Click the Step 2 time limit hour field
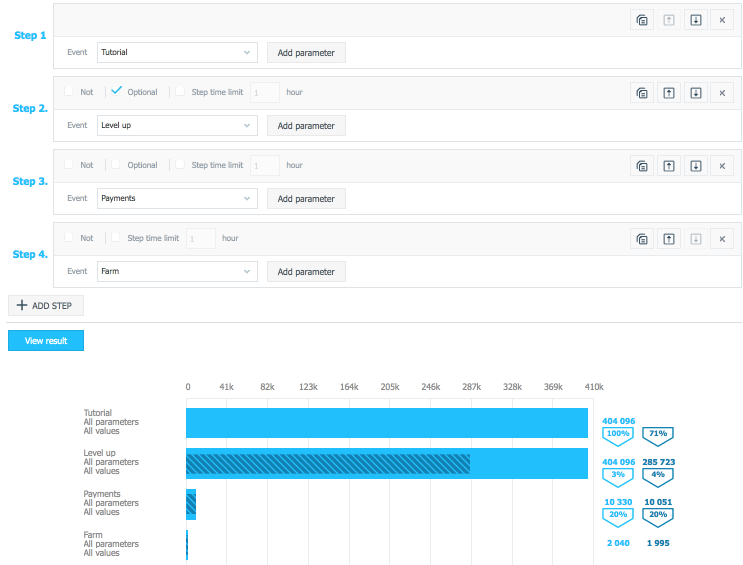This screenshot has height=565, width=743. coord(264,92)
